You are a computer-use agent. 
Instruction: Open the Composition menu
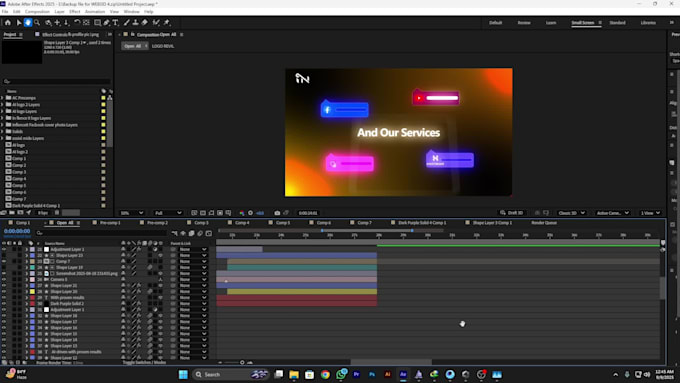point(37,12)
